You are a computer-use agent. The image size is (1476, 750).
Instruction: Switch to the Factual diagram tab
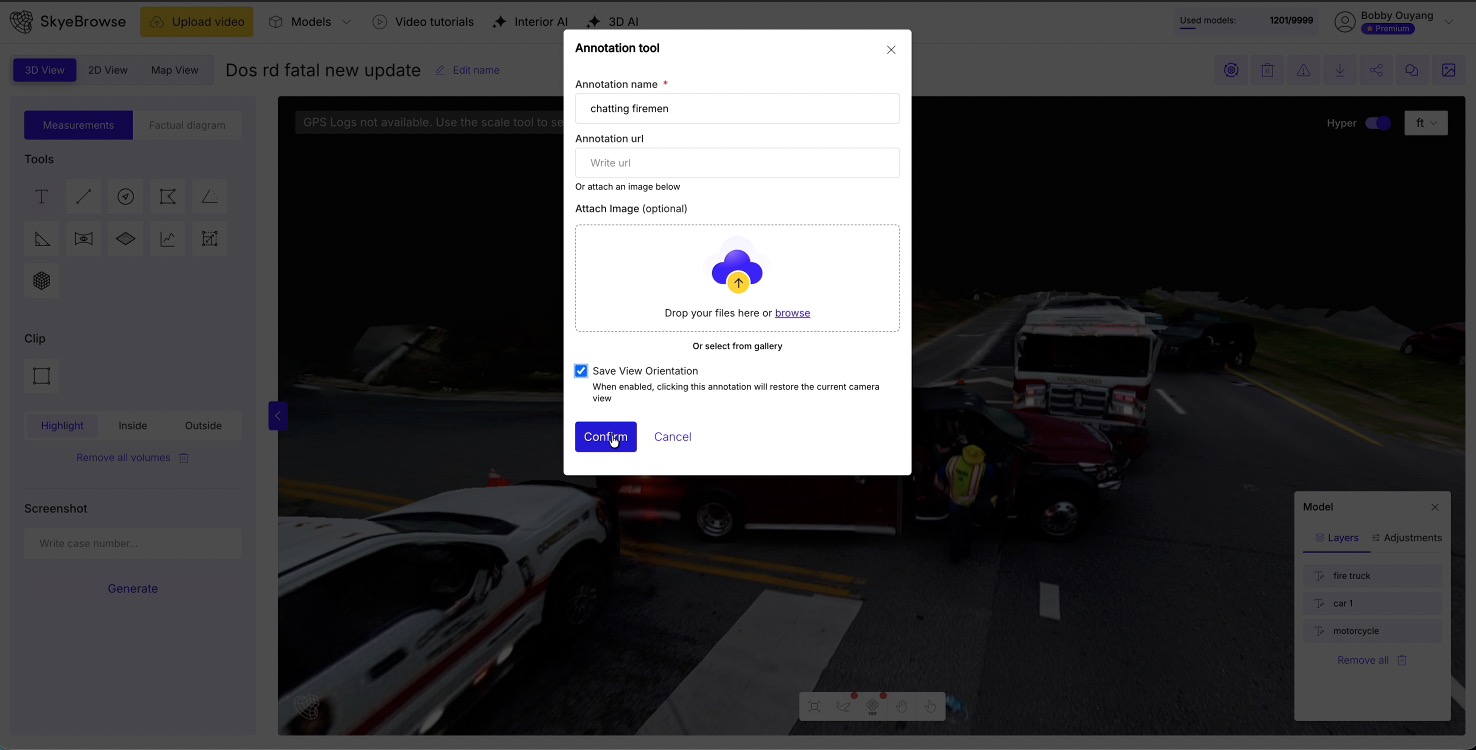point(187,124)
